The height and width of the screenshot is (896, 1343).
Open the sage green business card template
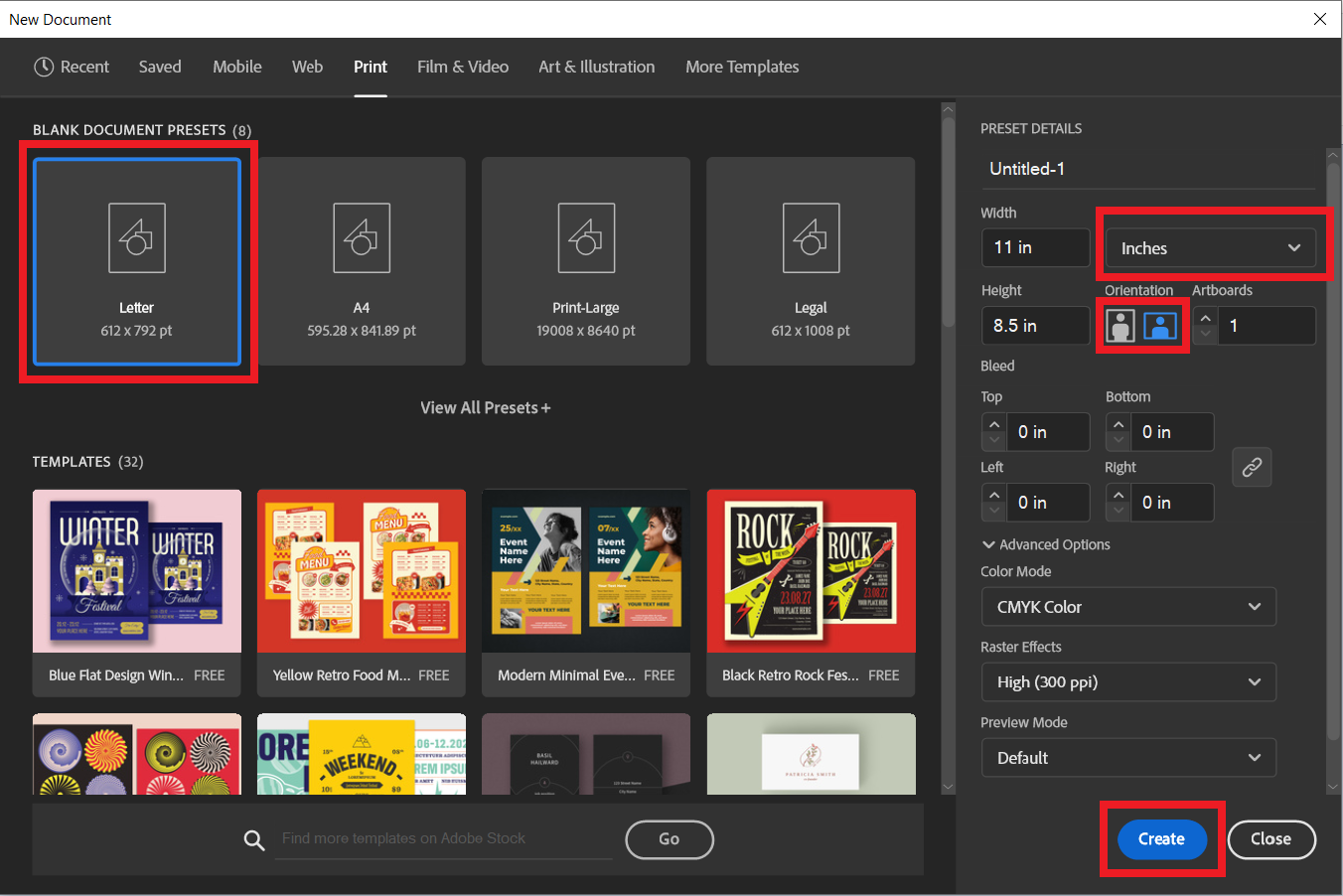coord(811,754)
